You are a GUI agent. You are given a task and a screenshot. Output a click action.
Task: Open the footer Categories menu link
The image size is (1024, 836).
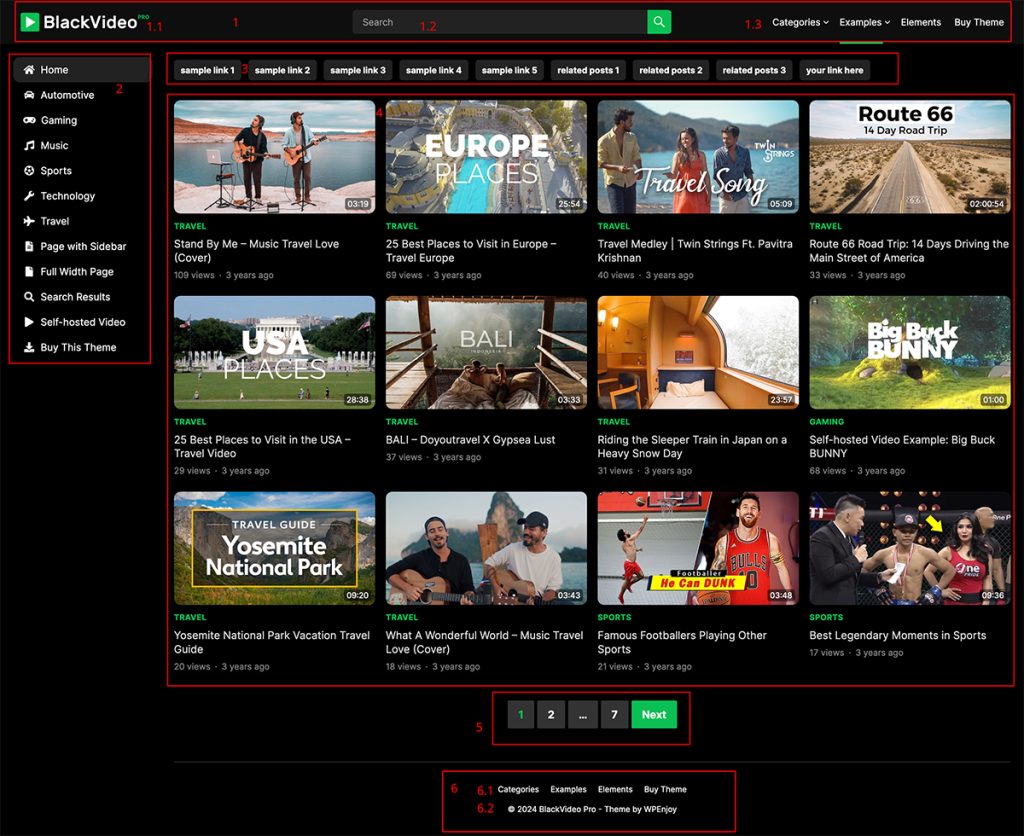coord(517,789)
